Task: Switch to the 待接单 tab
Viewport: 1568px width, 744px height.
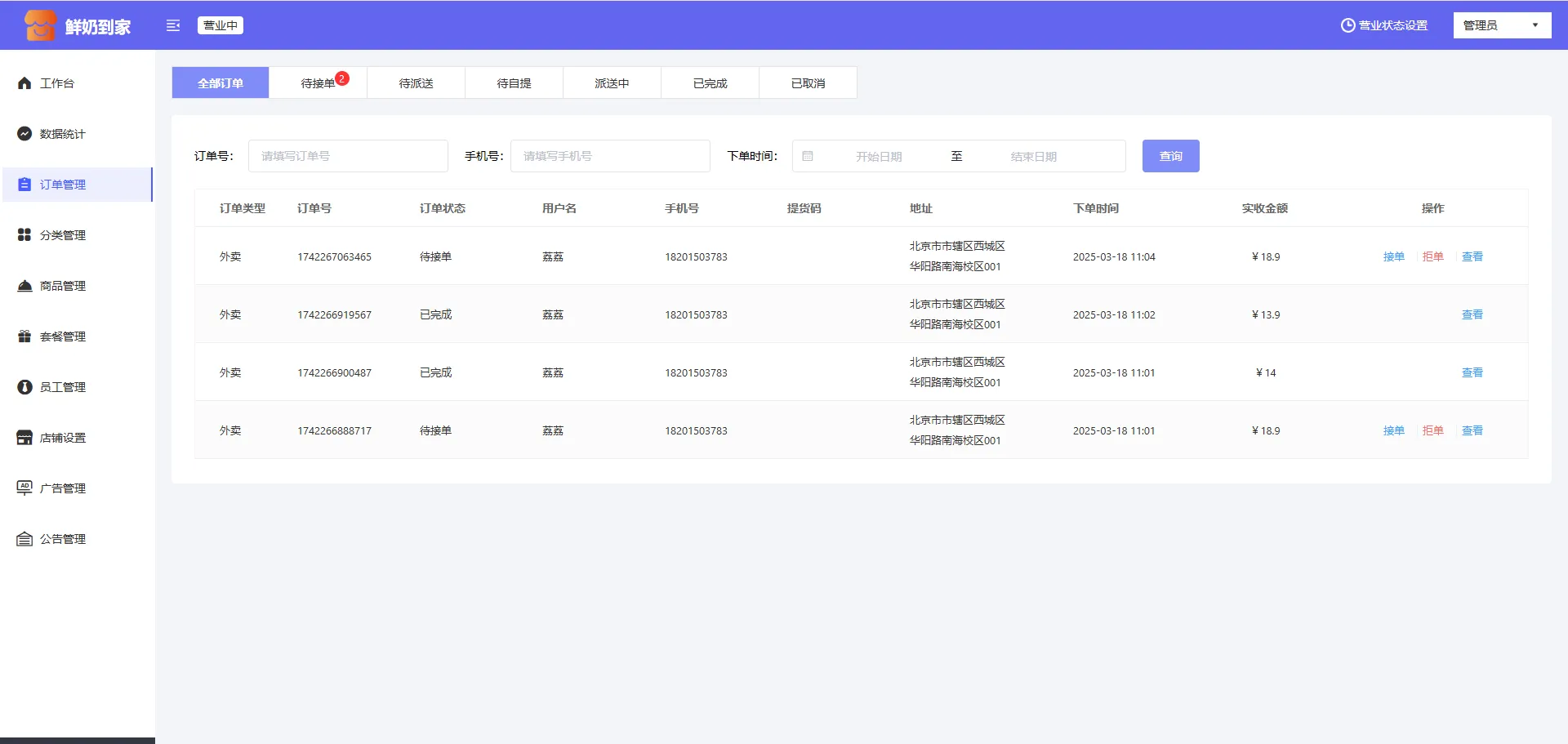Action: coord(318,83)
